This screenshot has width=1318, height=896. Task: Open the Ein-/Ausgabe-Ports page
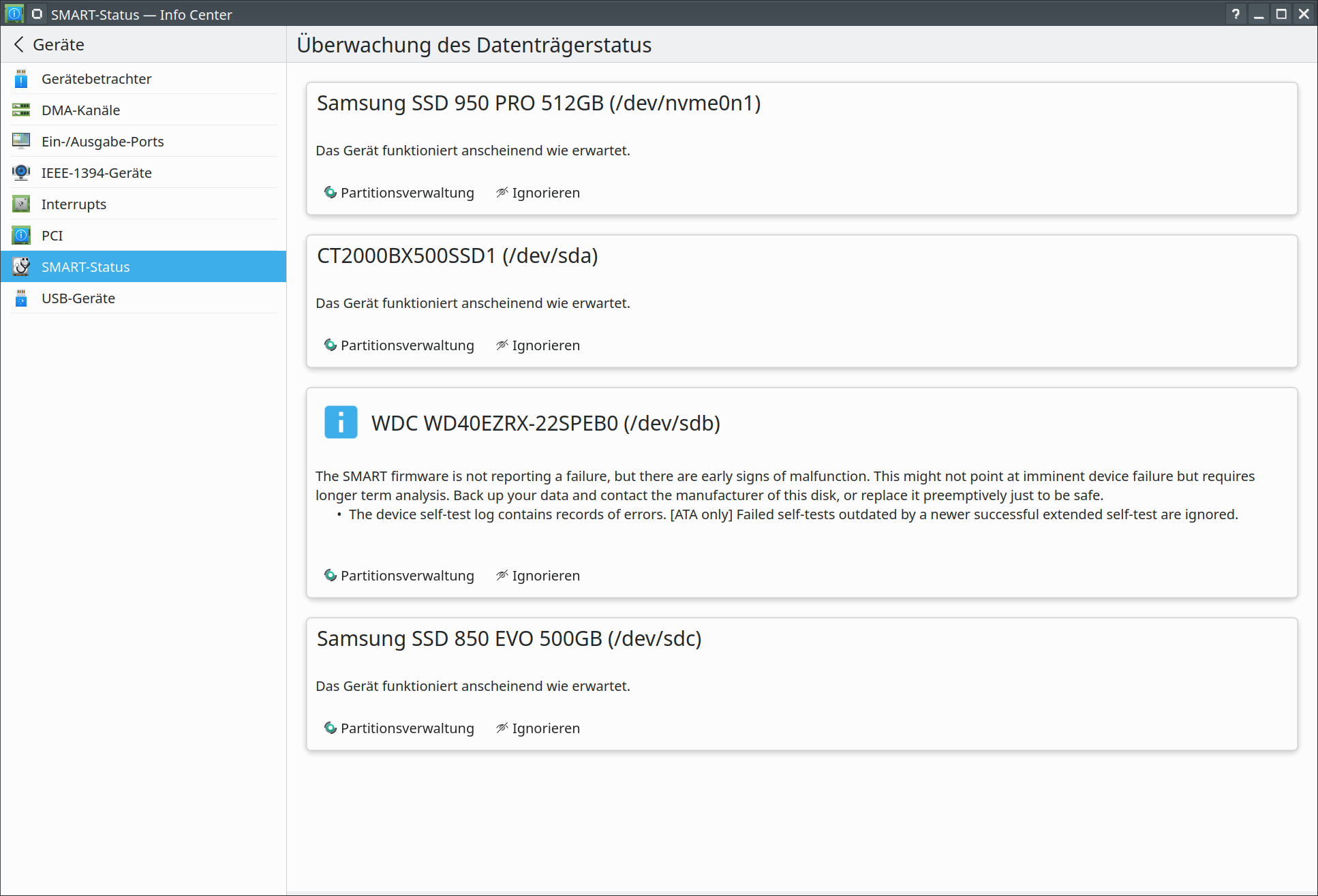click(x=143, y=142)
